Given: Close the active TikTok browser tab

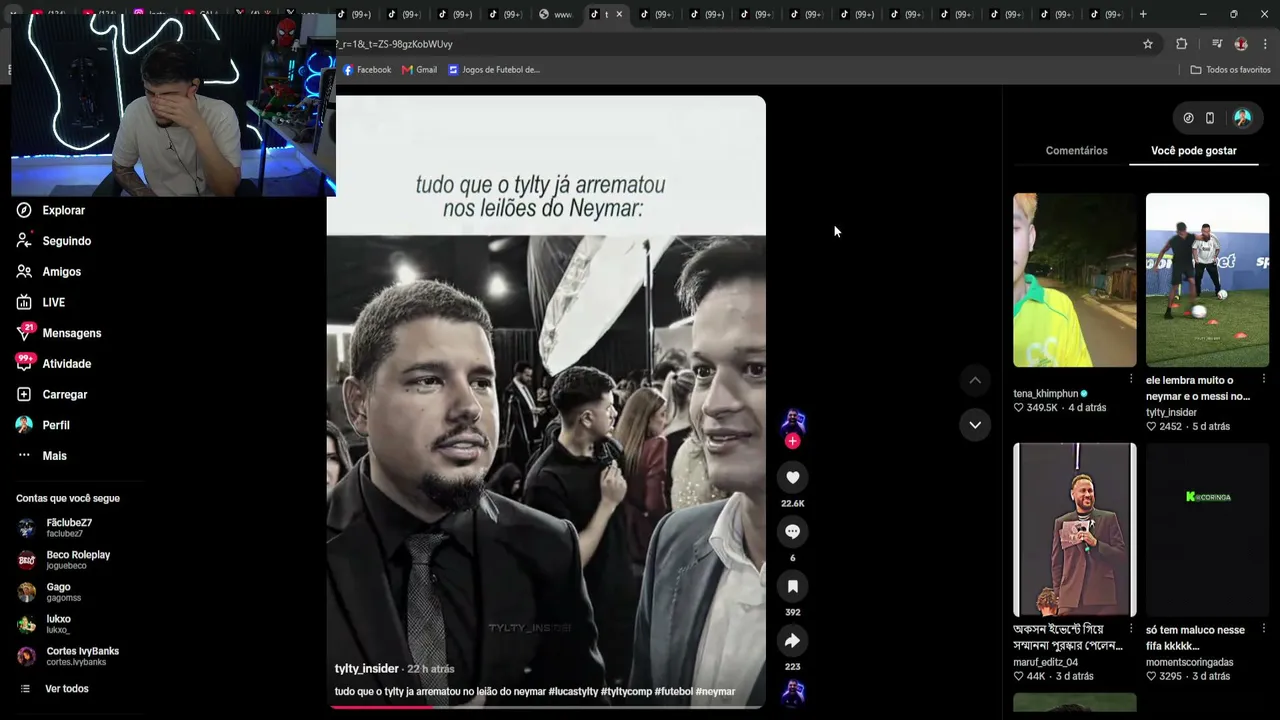Looking at the screenshot, I should pos(619,14).
